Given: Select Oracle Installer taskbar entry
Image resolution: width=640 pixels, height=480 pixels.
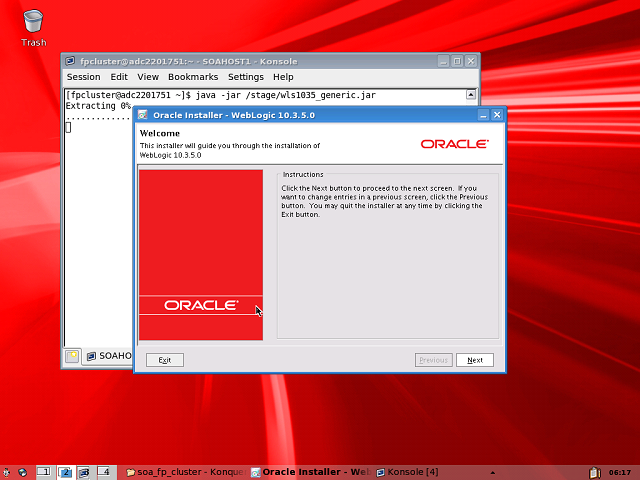Looking at the screenshot, I should (311, 472).
